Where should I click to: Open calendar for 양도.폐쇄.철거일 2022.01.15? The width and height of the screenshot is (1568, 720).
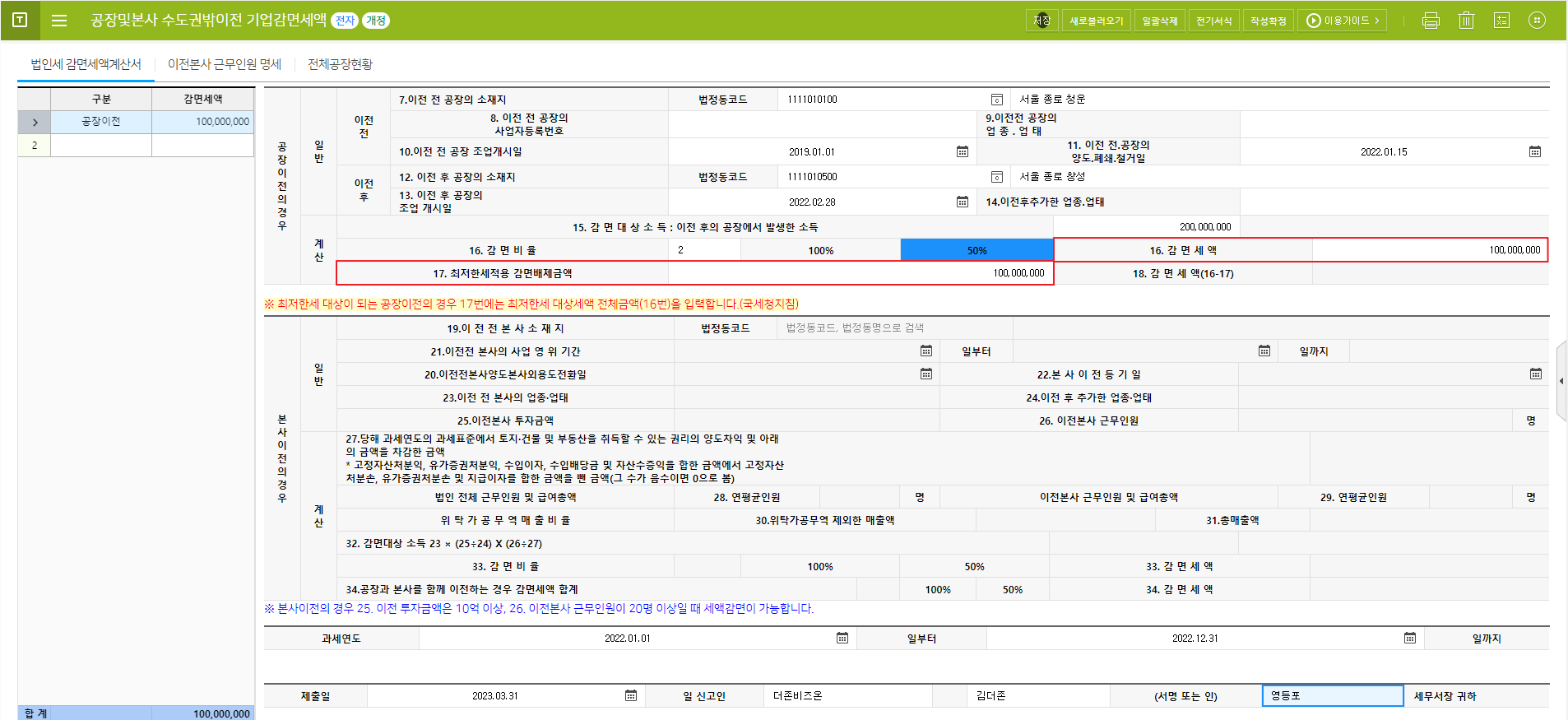point(1534,151)
